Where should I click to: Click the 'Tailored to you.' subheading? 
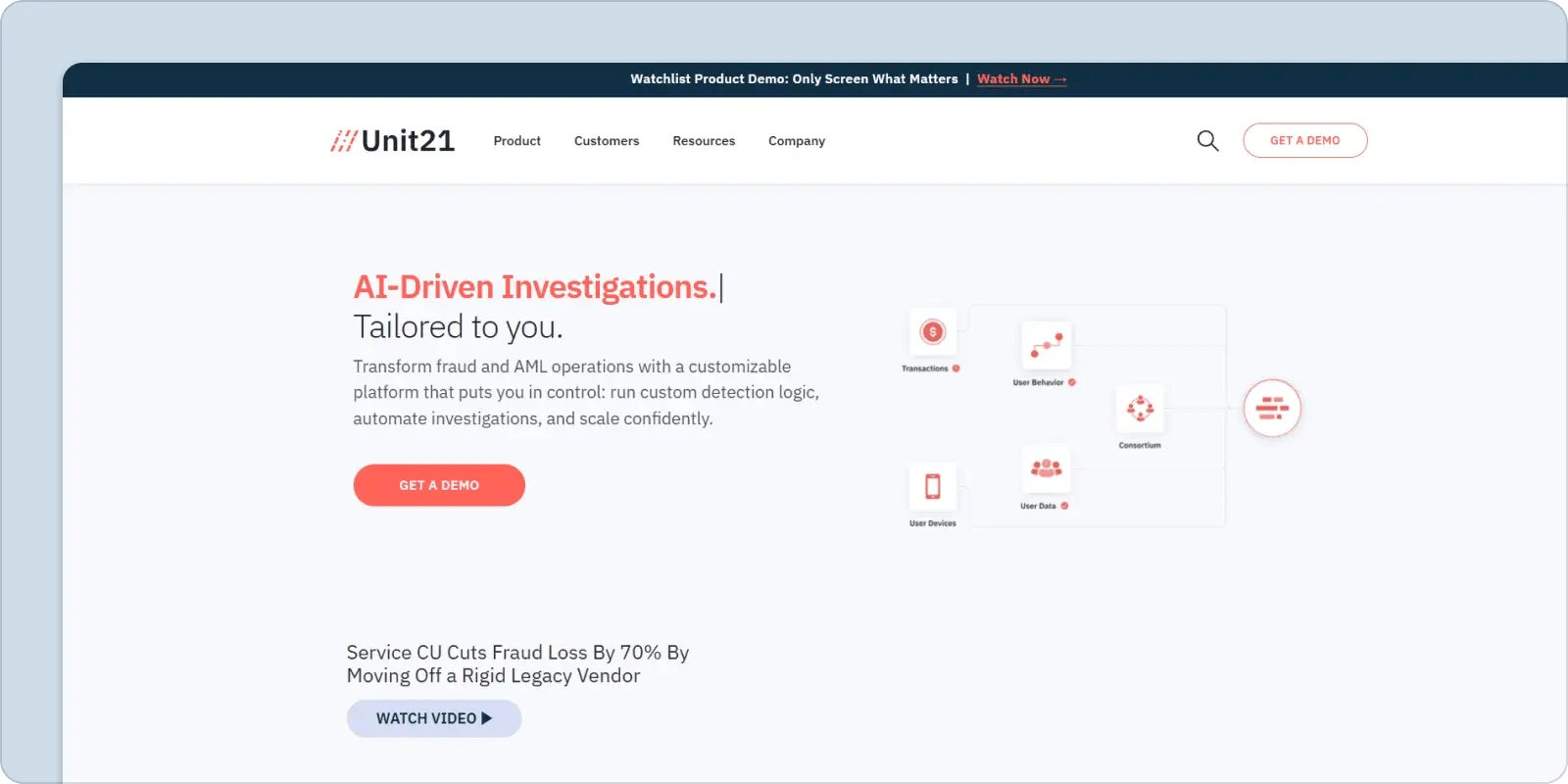[x=459, y=327]
